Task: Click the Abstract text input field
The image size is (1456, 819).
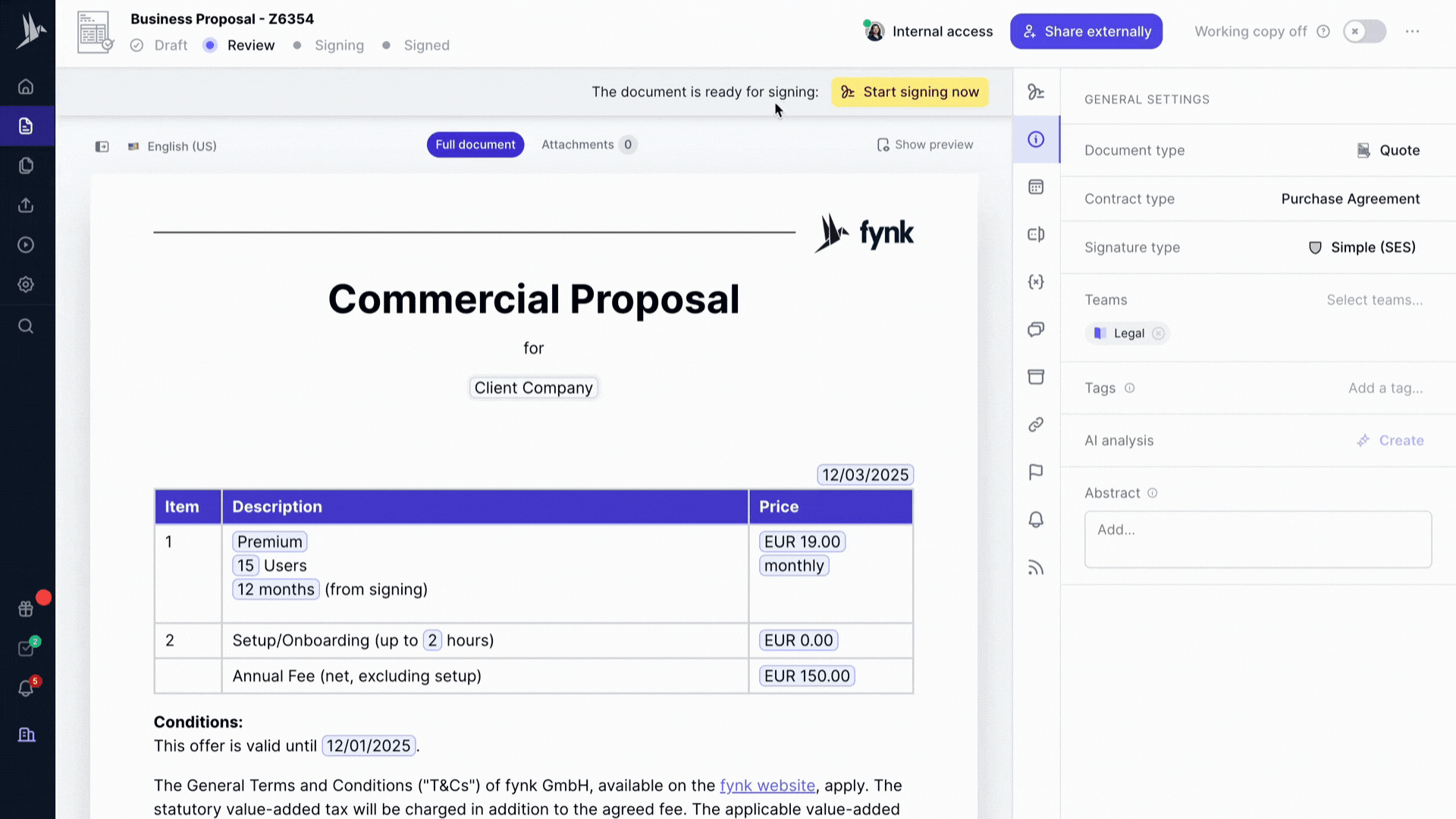Action: [1257, 539]
